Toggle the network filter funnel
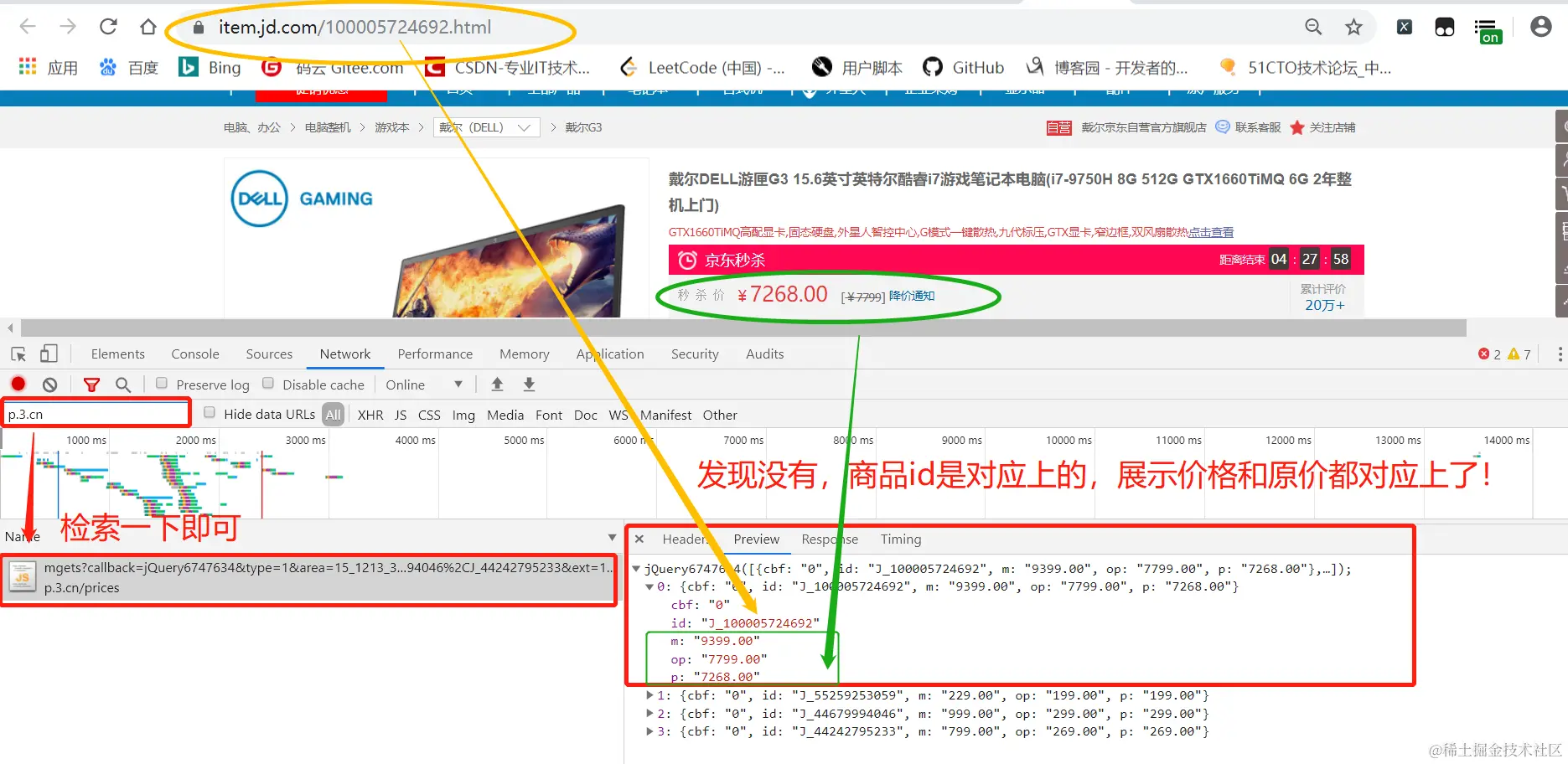This screenshot has height=764, width=1568. (91, 385)
